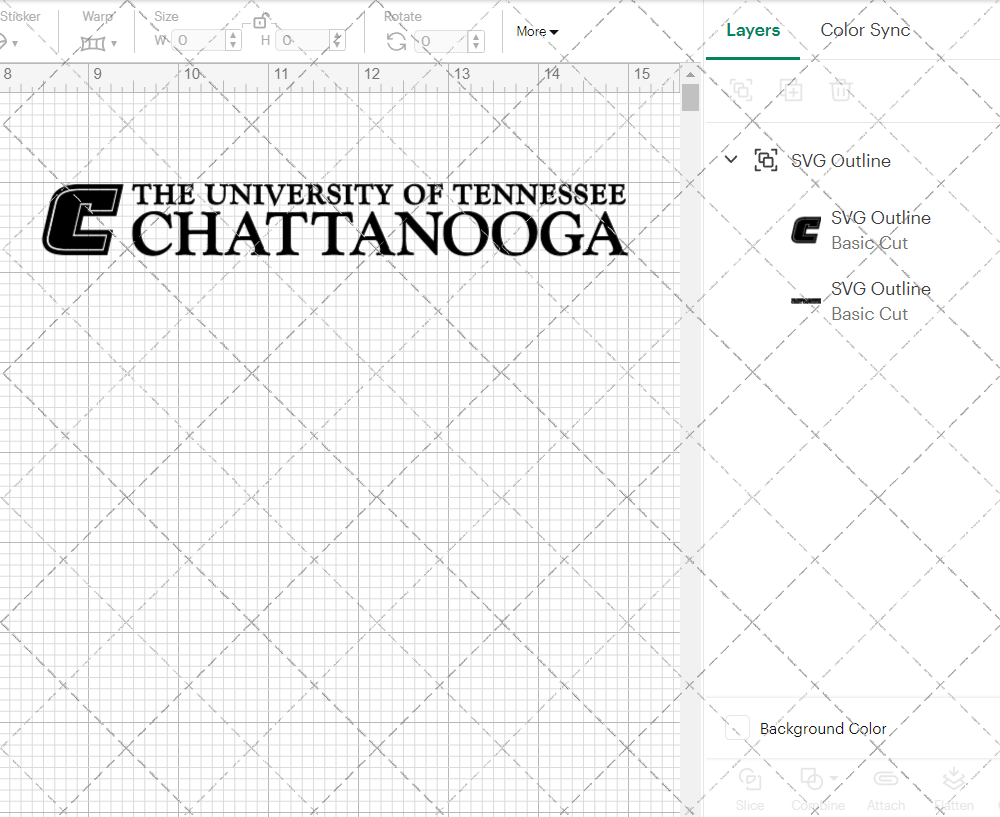The height and width of the screenshot is (817, 1000).
Task: Duplicate the selection using Layers panel icon
Action: [x=791, y=90]
